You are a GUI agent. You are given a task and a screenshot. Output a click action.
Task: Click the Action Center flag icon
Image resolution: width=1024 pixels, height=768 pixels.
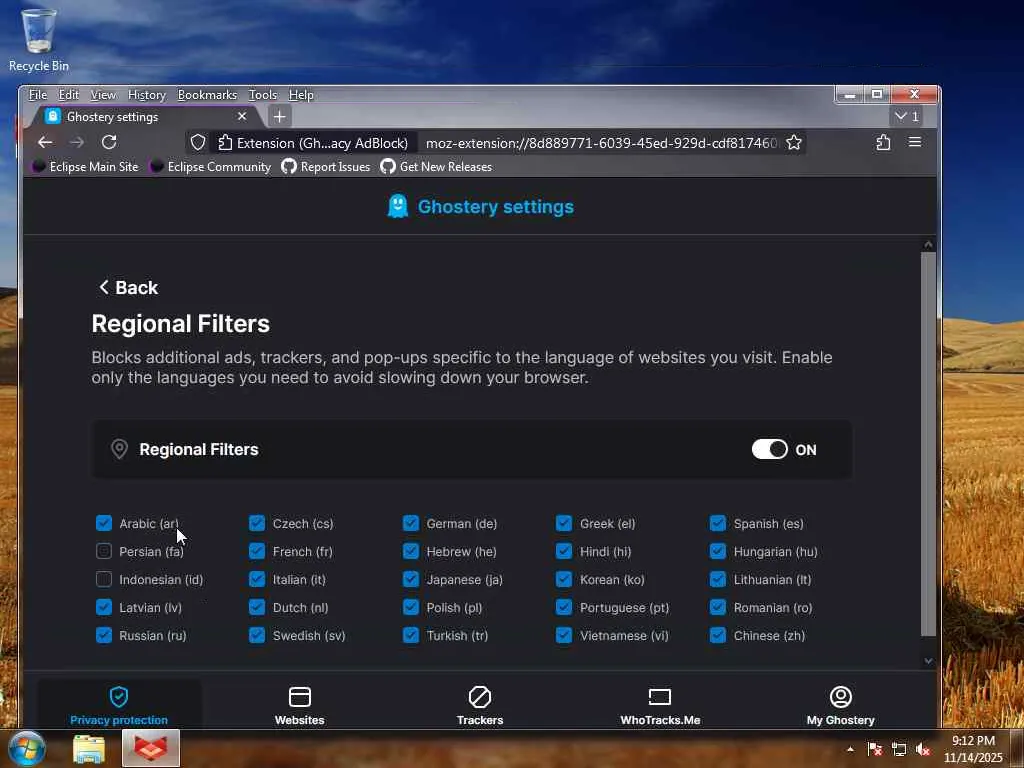pos(874,749)
